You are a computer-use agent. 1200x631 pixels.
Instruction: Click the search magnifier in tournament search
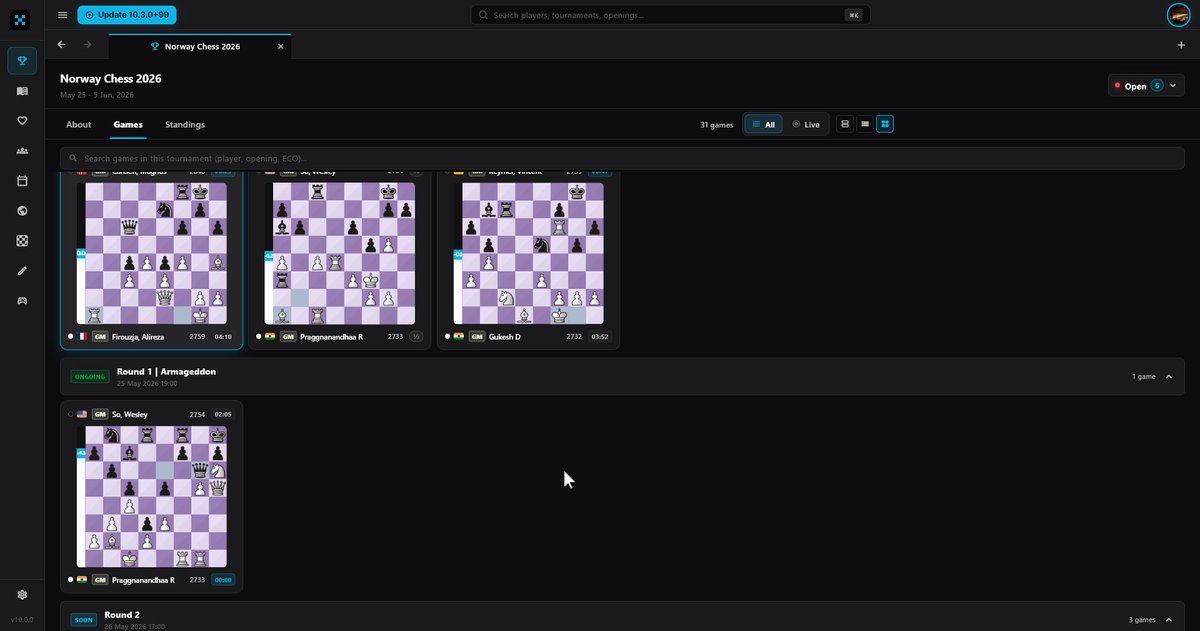[73, 158]
